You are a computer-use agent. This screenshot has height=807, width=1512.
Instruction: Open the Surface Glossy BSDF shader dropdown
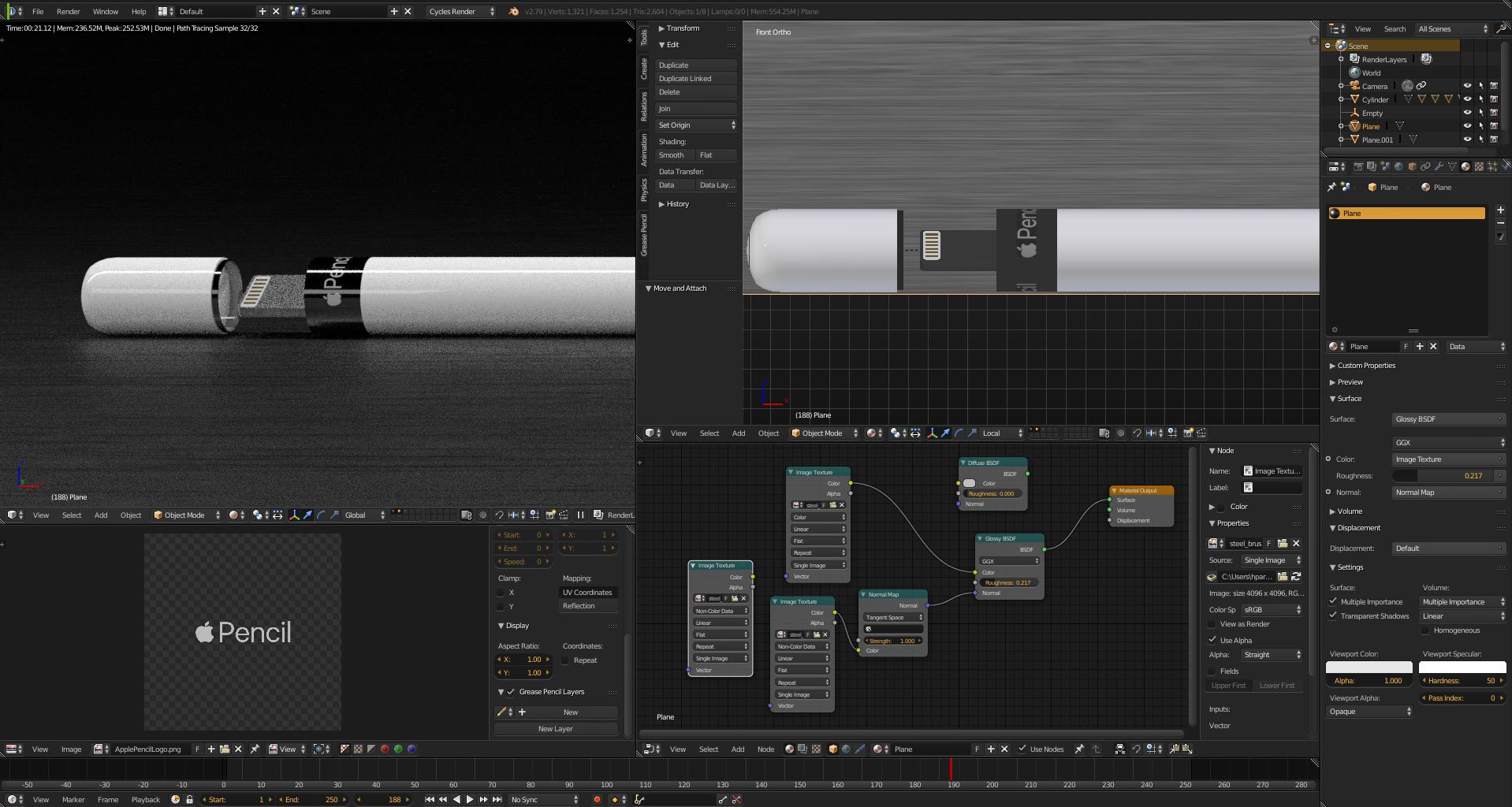(x=1448, y=418)
